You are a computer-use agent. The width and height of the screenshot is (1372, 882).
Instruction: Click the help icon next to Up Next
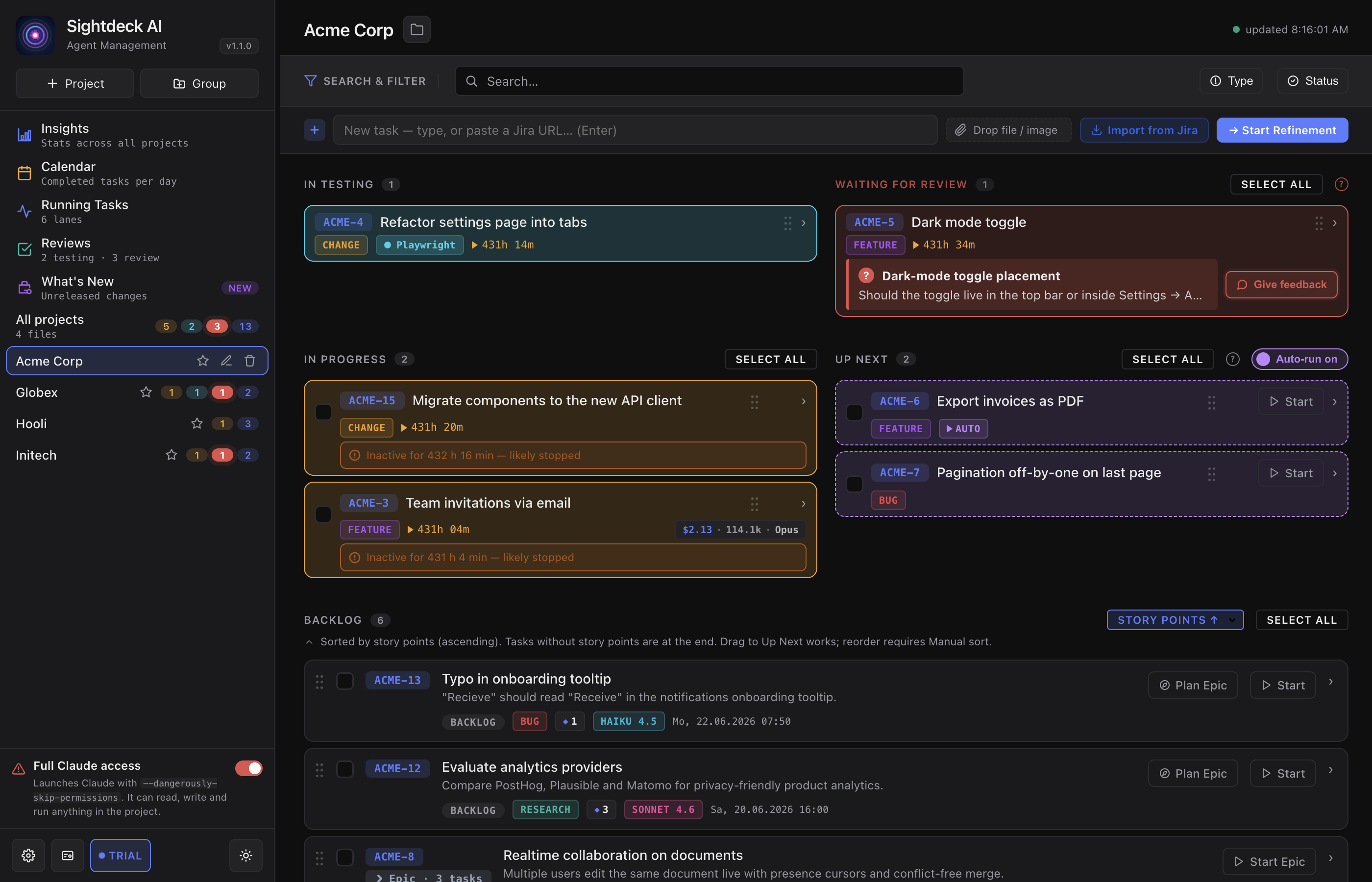[1232, 359]
